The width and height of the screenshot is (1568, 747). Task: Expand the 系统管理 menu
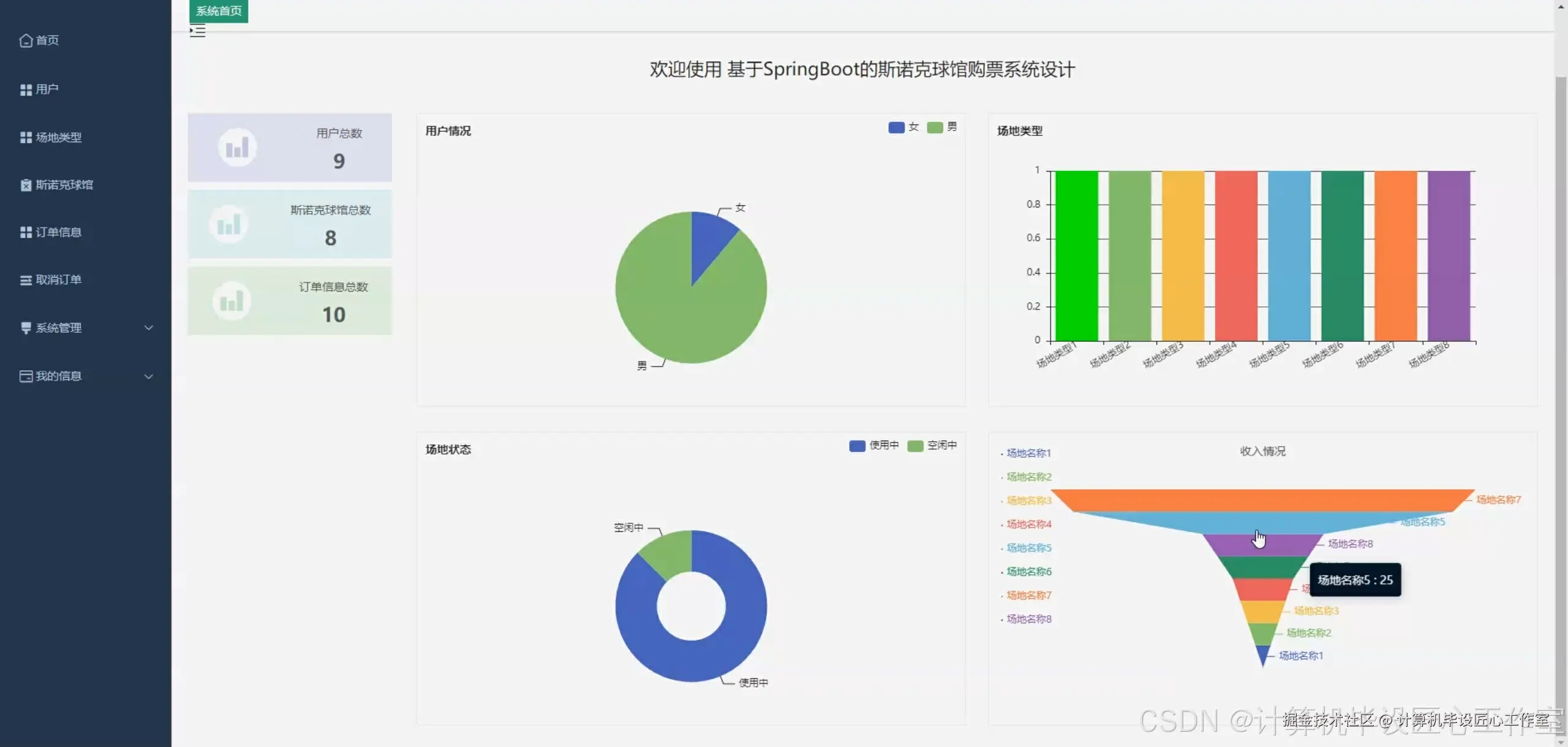tap(148, 328)
